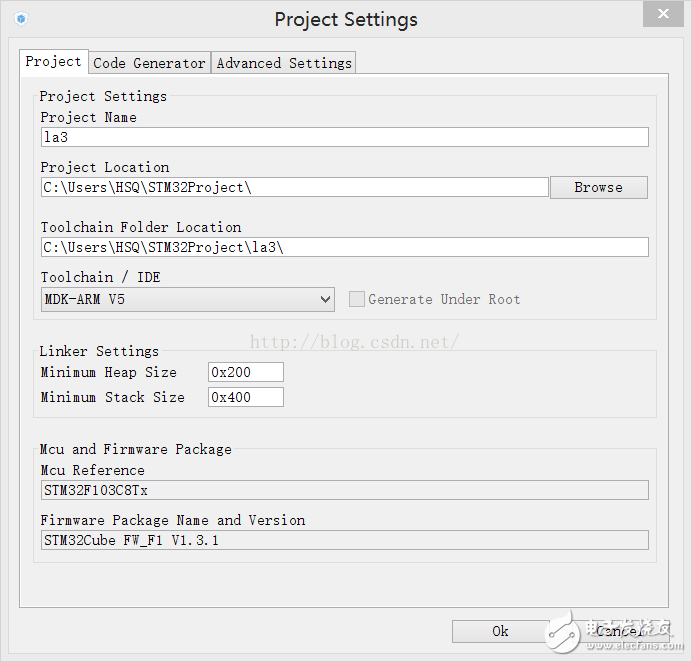The image size is (692, 662).
Task: Close the Project Settings dialog
Action: click(x=663, y=14)
